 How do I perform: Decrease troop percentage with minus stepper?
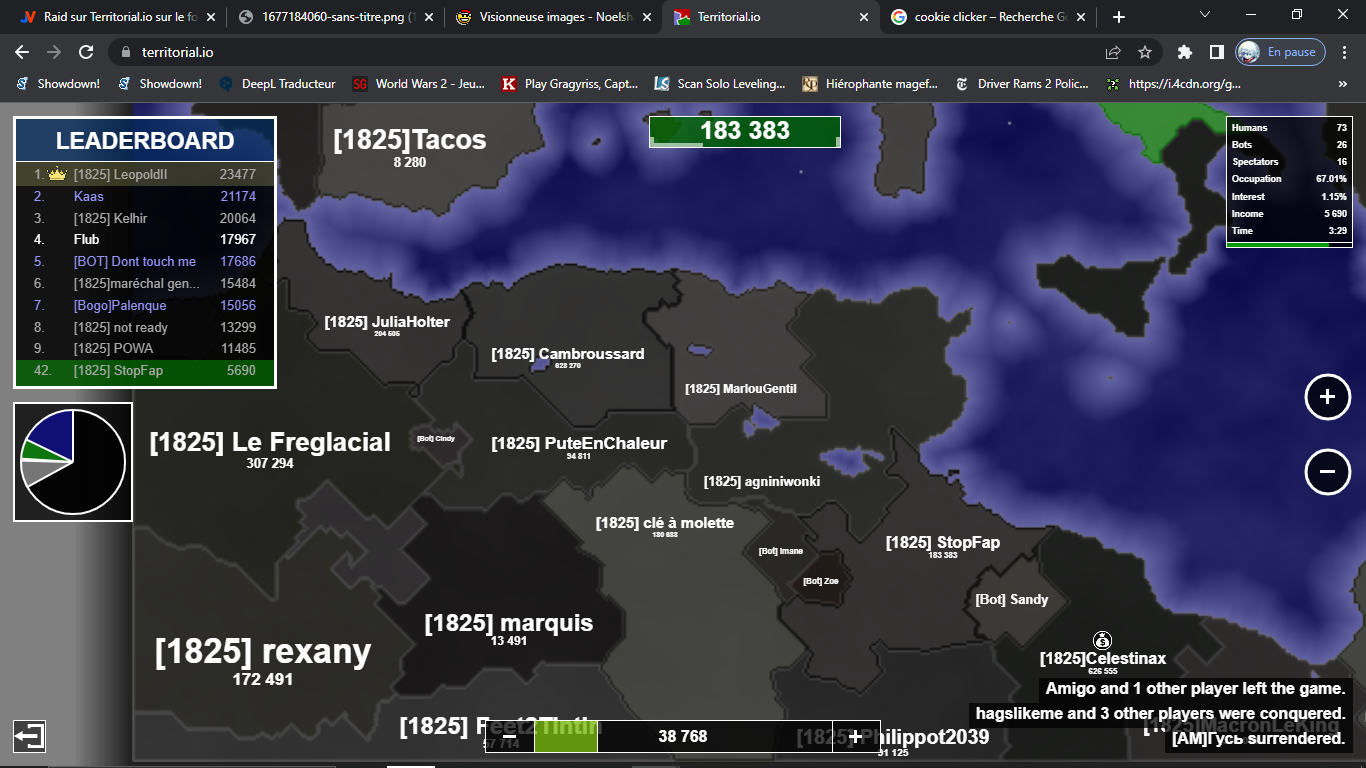click(509, 736)
